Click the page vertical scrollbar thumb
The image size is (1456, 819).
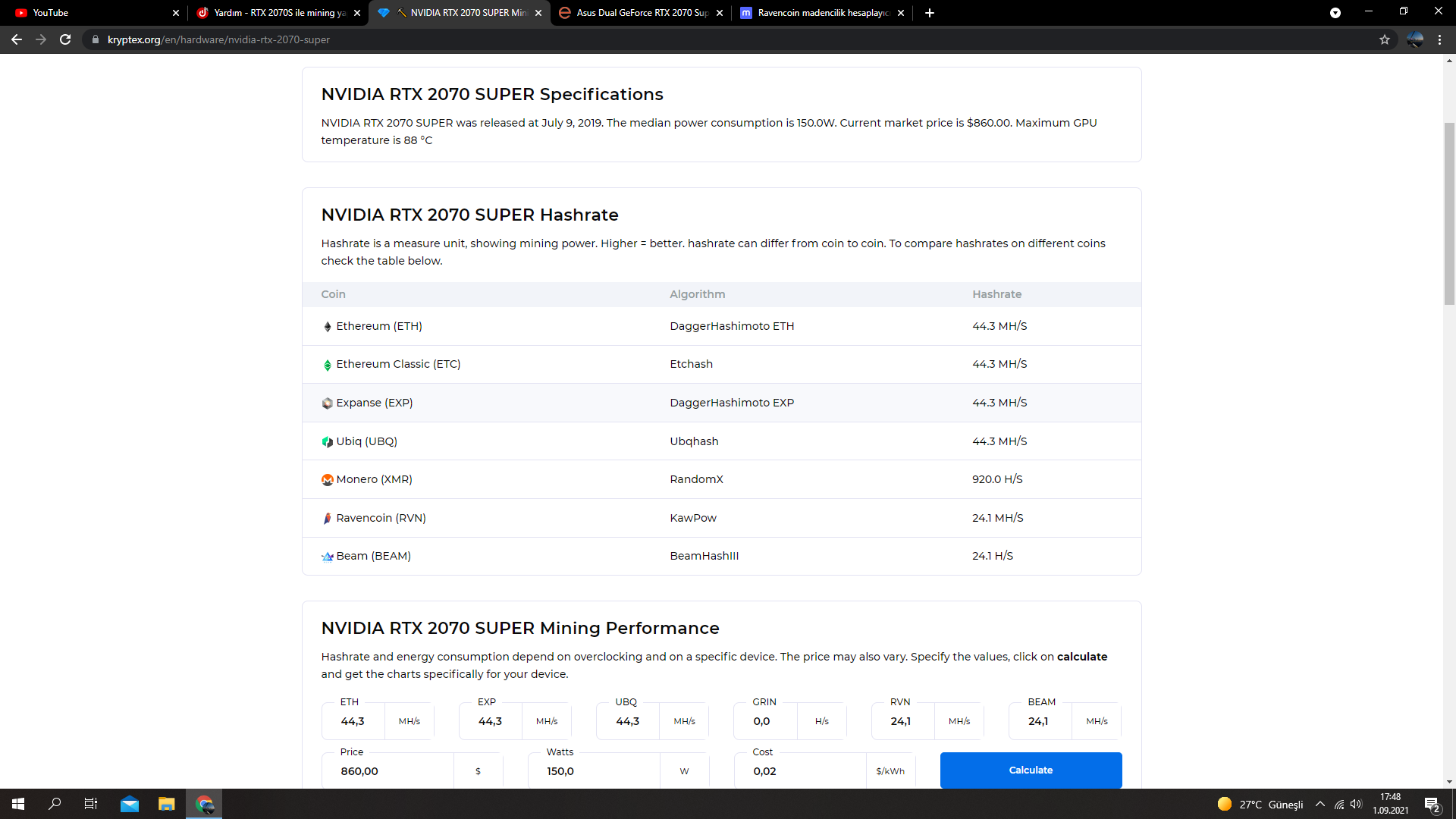point(1449,212)
